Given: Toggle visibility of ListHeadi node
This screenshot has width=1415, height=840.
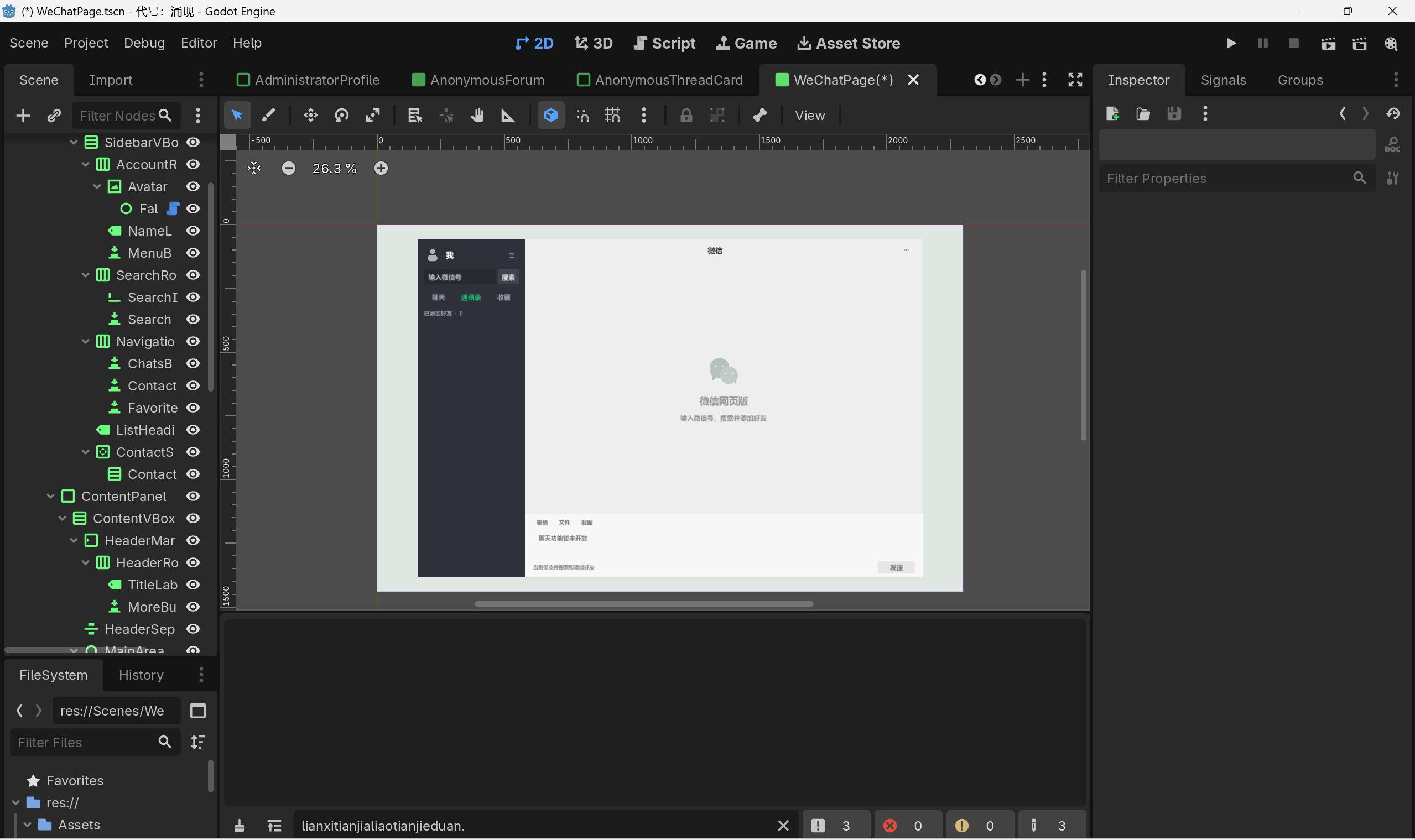Looking at the screenshot, I should (x=193, y=430).
